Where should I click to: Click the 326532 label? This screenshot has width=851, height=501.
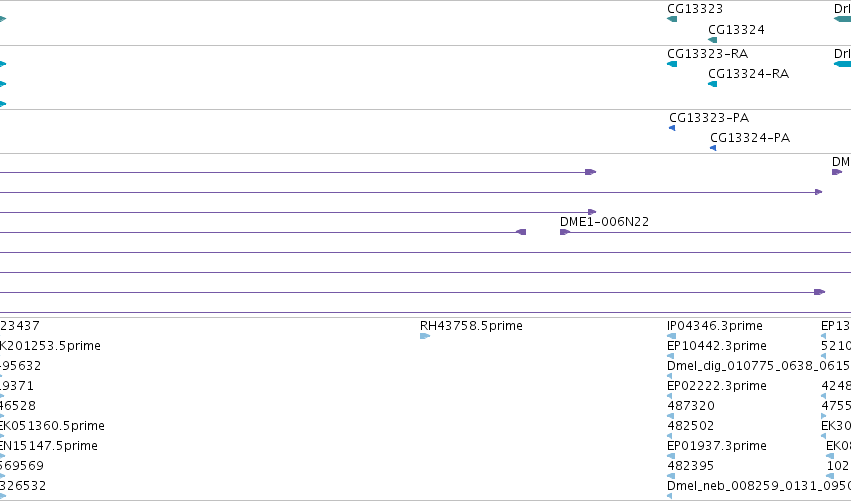23,486
